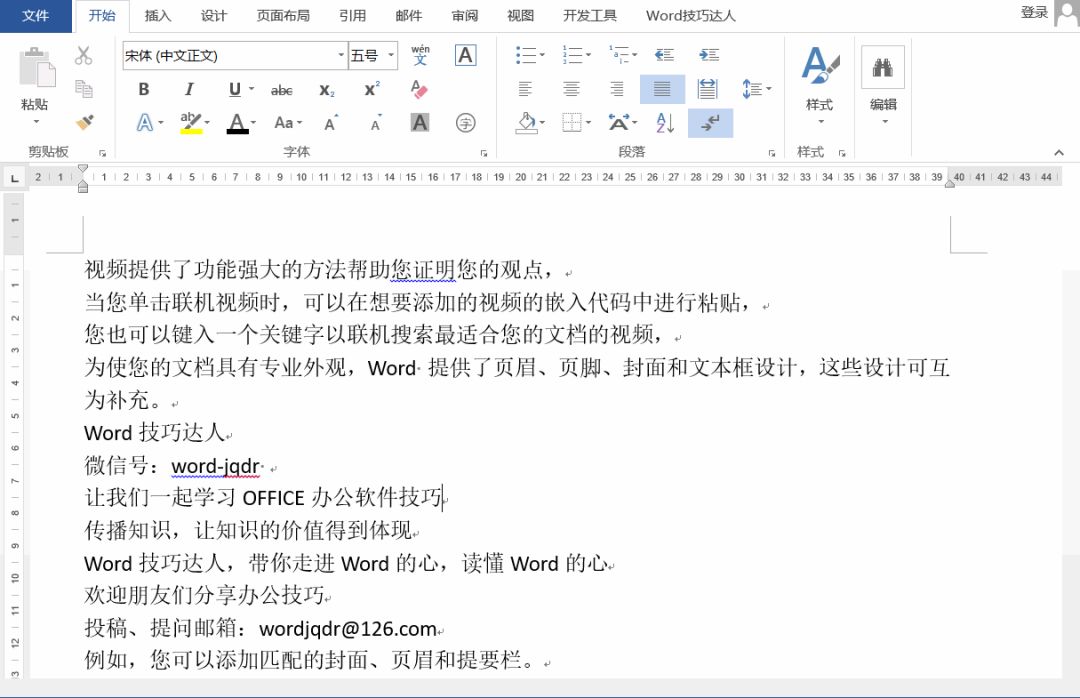Click the Copy icon in clipboard group
Image resolution: width=1080 pixels, height=698 pixels.
(83, 89)
